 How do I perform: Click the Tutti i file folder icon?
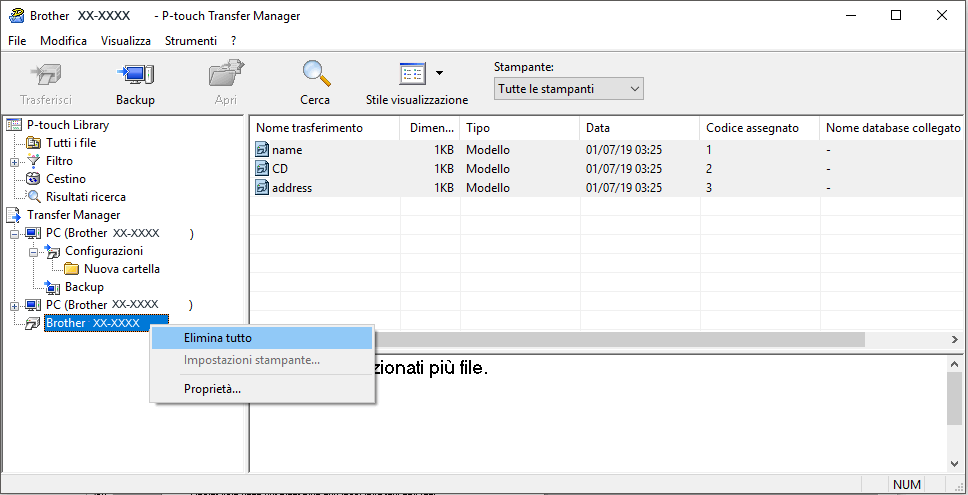coord(33,143)
